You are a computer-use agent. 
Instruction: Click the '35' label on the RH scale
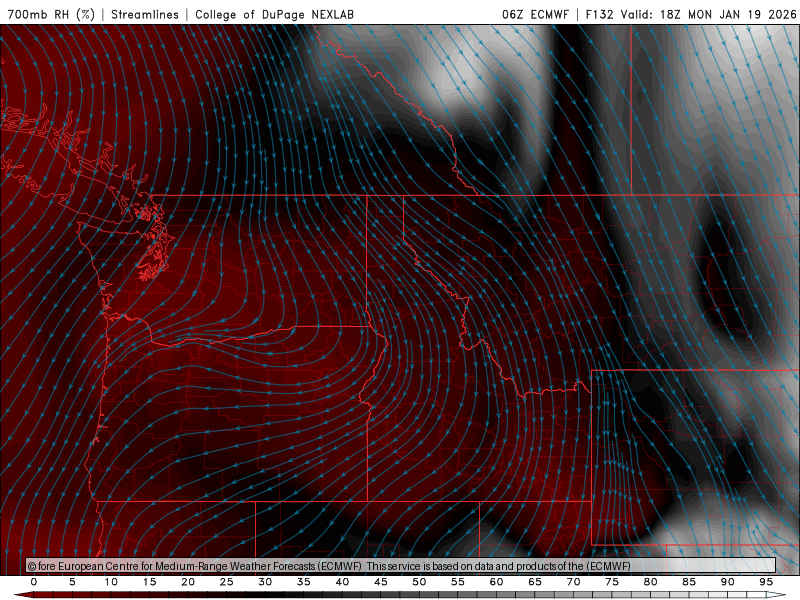pos(304,582)
